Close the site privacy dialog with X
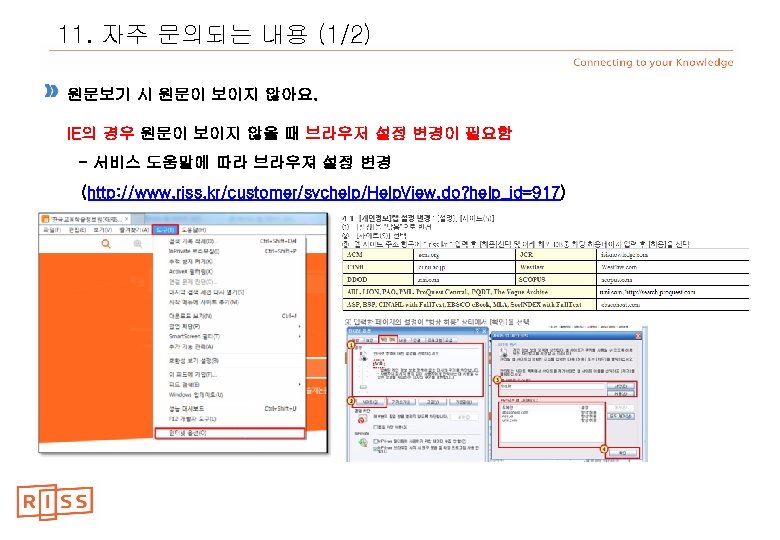 coord(638,336)
